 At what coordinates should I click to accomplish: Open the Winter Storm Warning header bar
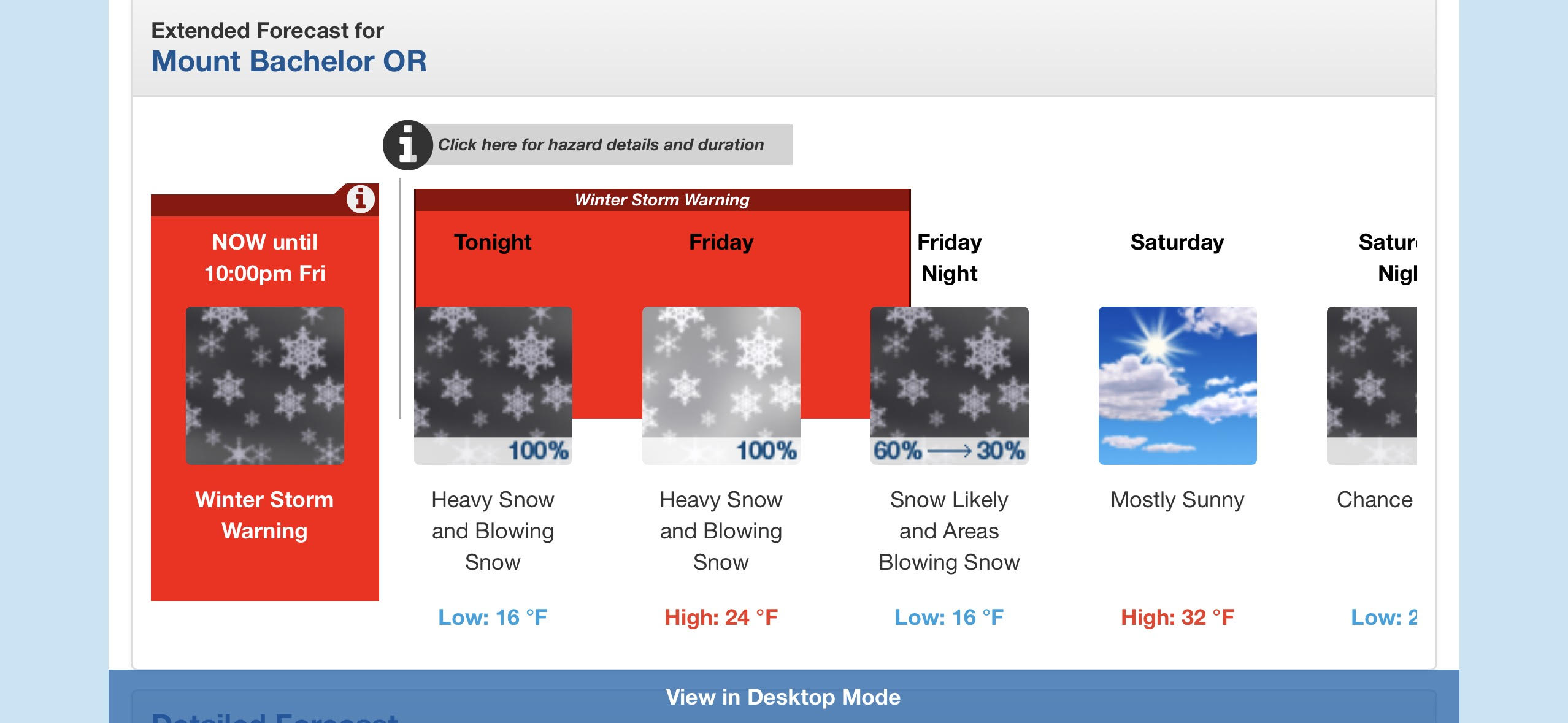(x=663, y=200)
